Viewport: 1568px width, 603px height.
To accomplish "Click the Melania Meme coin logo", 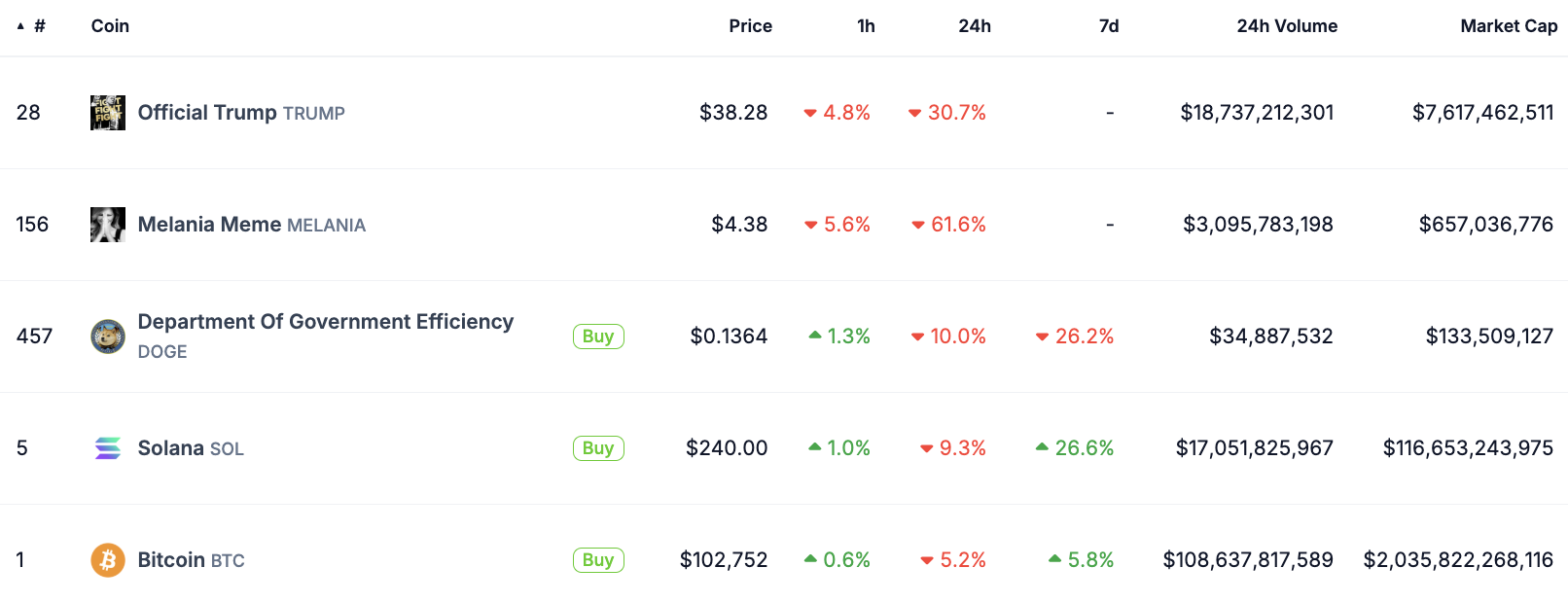I will (x=108, y=224).
